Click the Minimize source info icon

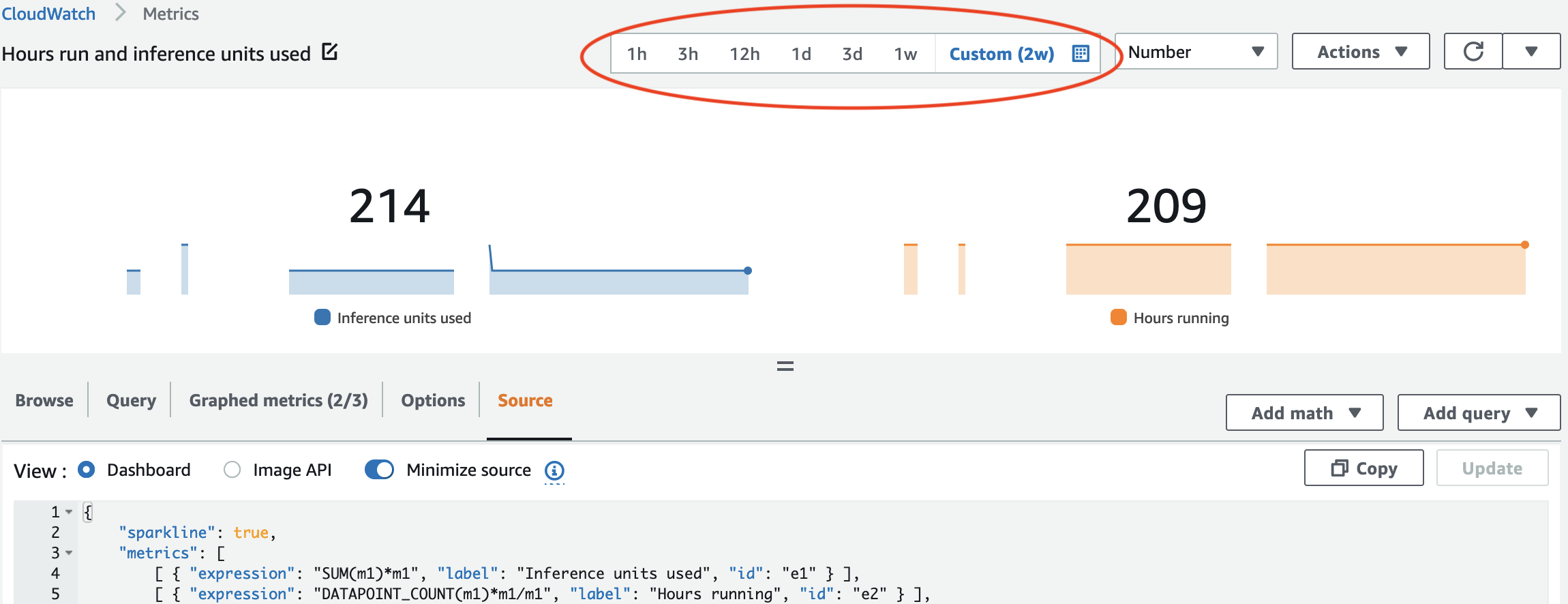tap(554, 470)
